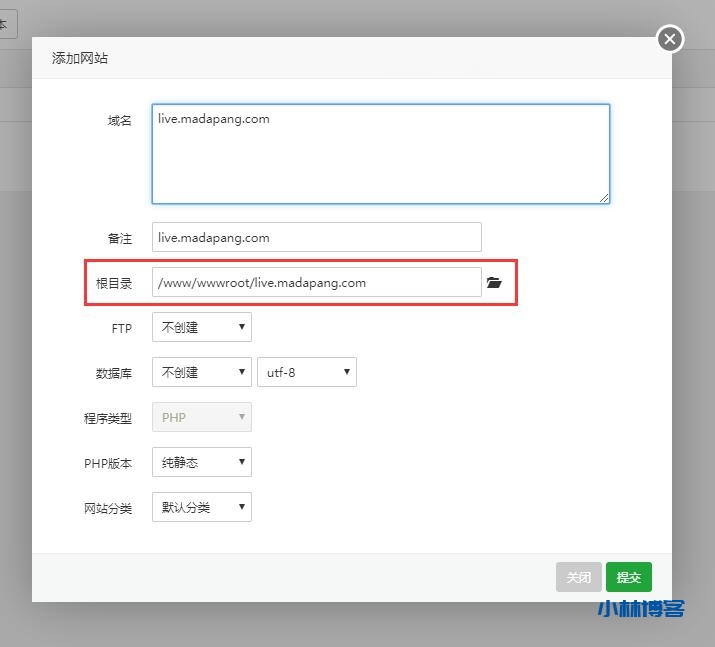Click the 小林博客 watermark logo

[x=641, y=609]
